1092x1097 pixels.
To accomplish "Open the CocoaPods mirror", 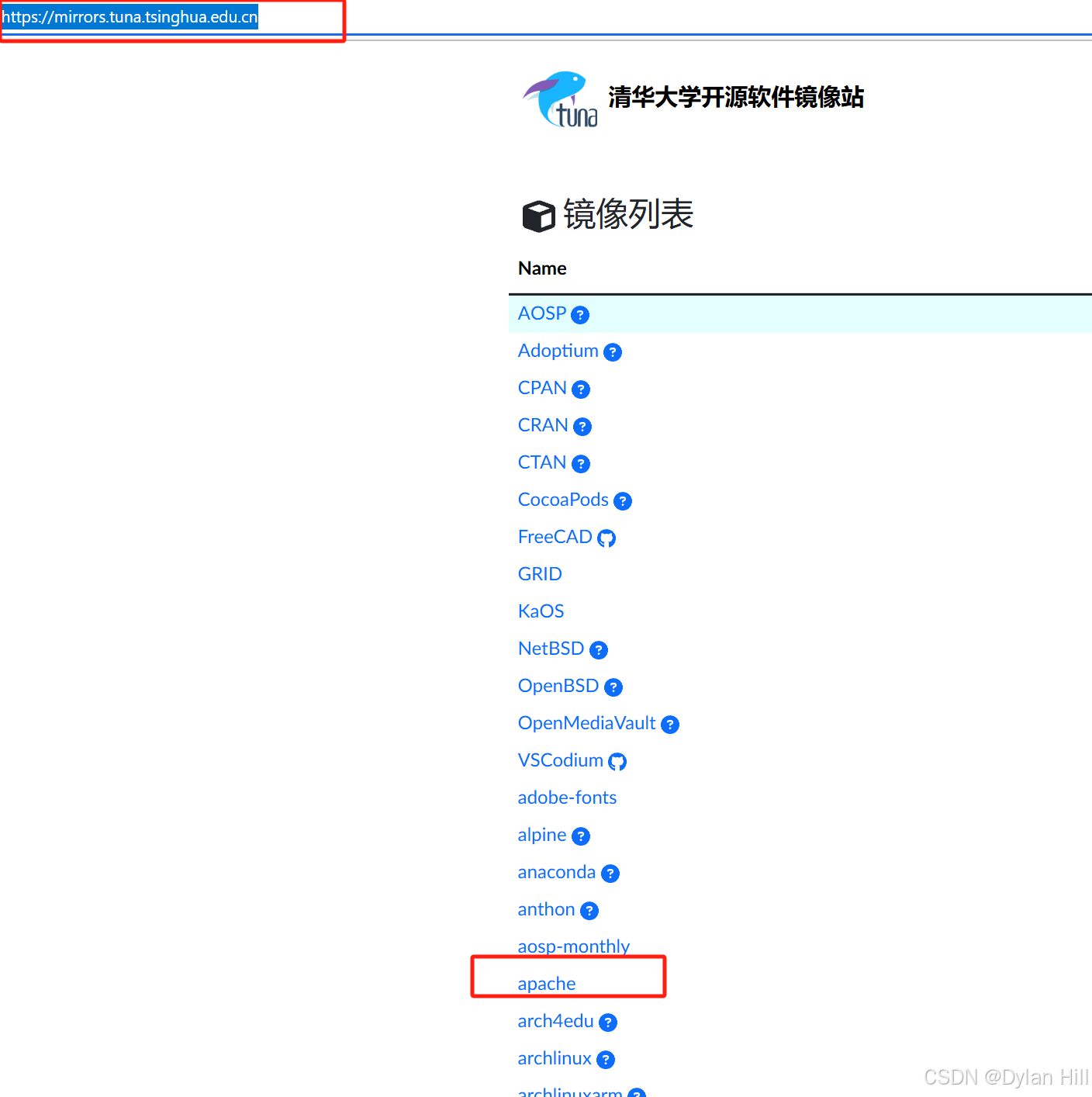I will coord(563,500).
